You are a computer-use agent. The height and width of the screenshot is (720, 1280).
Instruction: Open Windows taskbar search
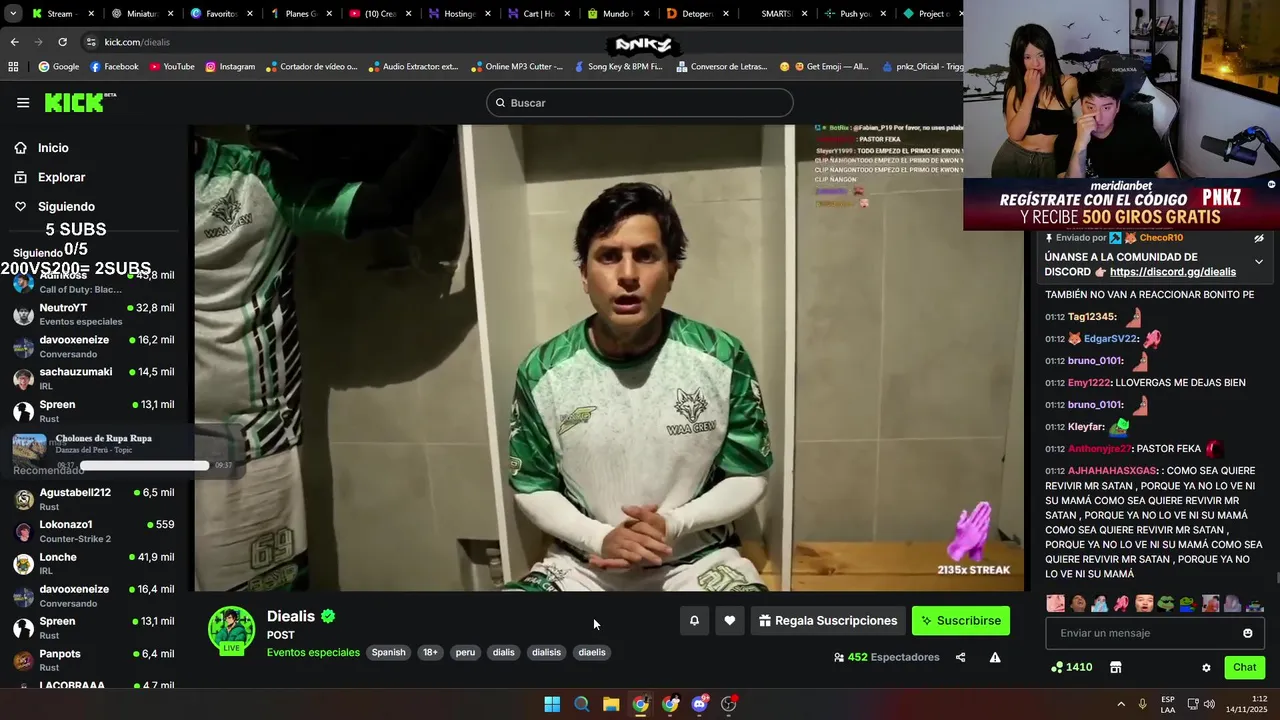(x=581, y=704)
